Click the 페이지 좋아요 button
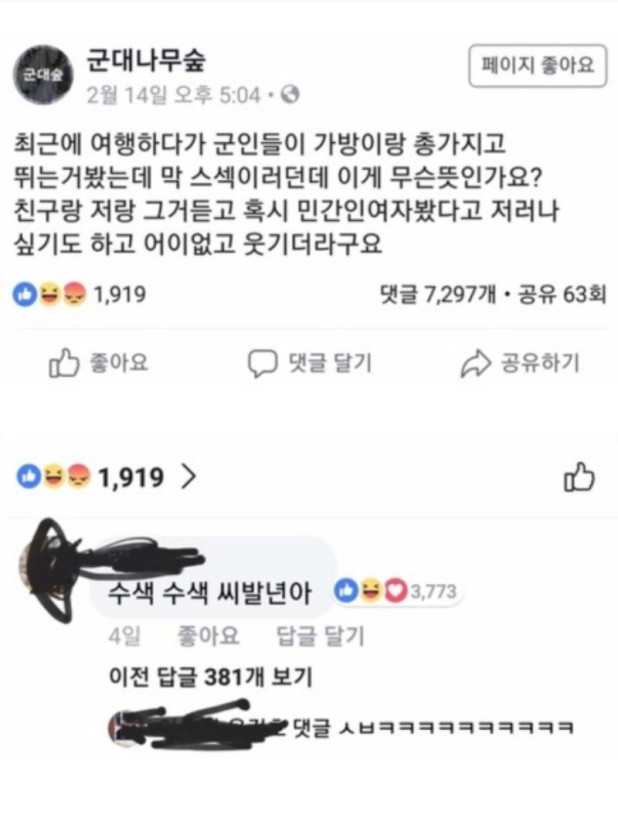This screenshot has height=832, width=618. 537,66
